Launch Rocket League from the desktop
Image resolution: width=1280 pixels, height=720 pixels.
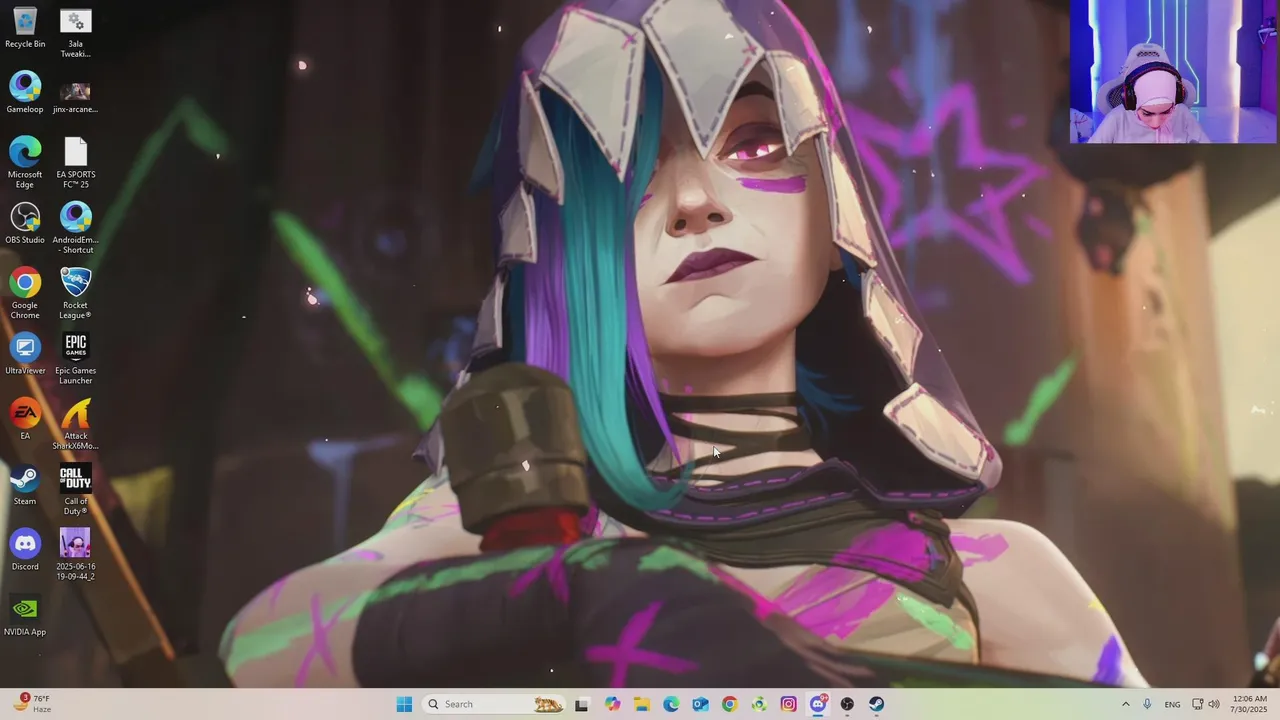pyautogui.click(x=75, y=293)
